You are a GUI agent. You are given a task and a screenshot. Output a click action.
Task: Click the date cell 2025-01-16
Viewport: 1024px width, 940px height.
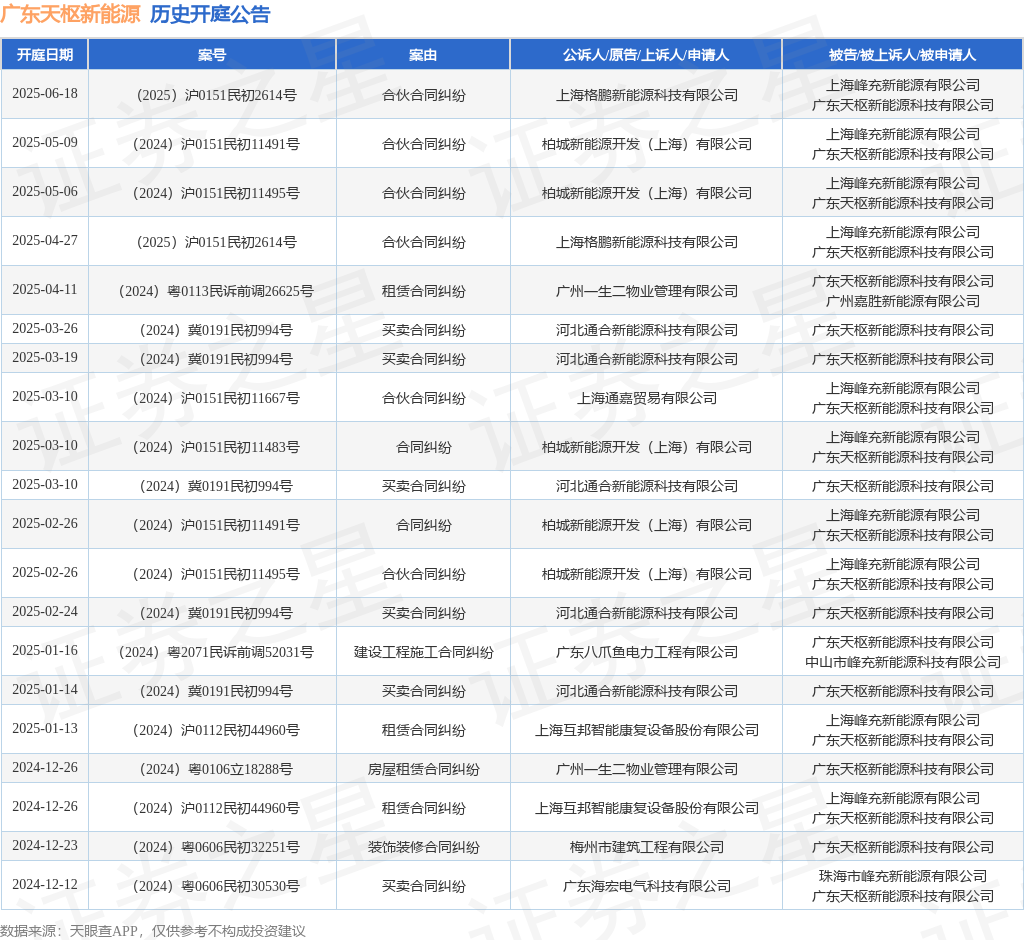point(44,651)
